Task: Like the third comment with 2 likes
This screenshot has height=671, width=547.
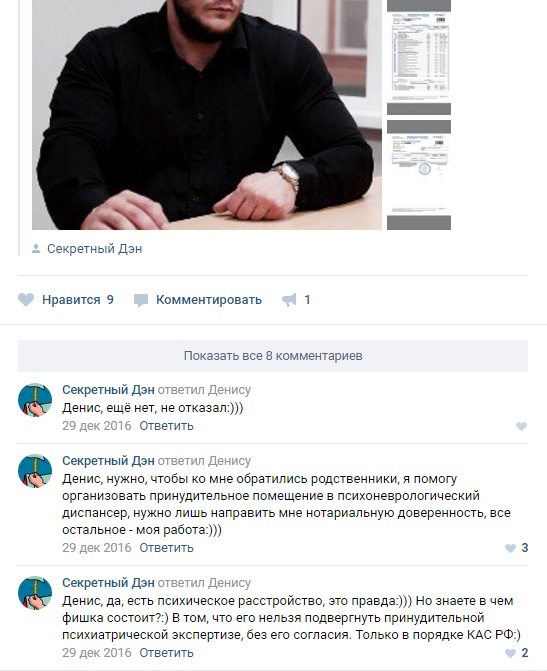Action: click(x=510, y=653)
